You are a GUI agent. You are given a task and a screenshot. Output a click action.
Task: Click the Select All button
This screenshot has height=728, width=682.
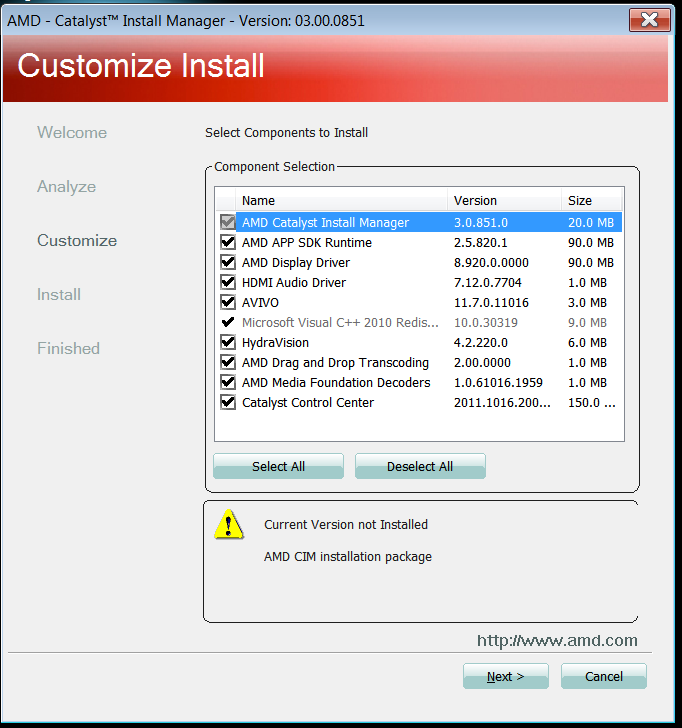[278, 466]
